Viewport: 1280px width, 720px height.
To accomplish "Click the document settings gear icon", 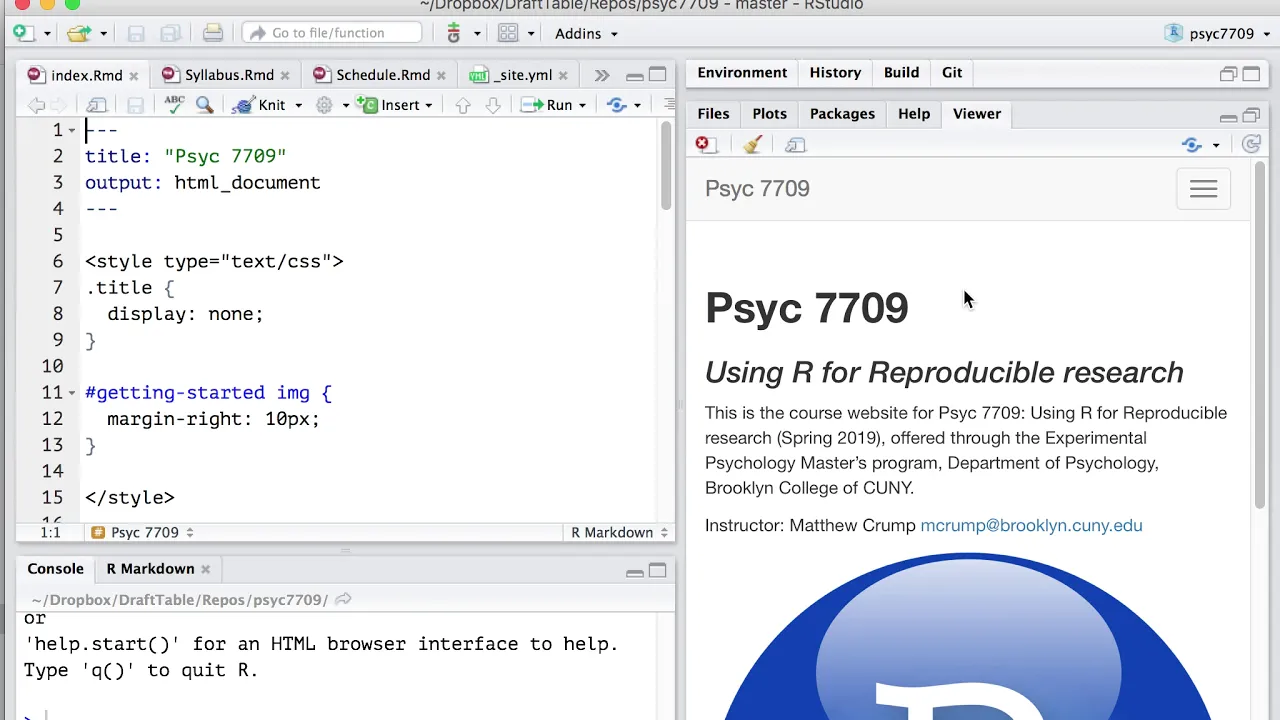I will pyautogui.click(x=324, y=105).
